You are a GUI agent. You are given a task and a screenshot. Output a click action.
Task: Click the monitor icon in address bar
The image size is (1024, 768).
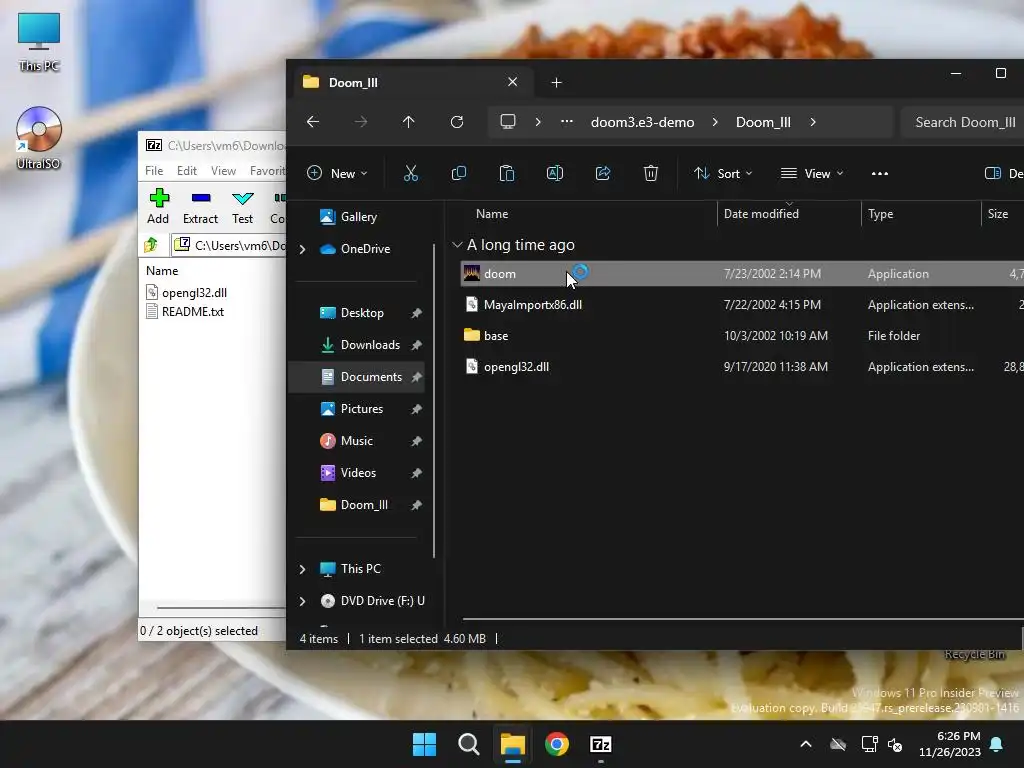508,122
